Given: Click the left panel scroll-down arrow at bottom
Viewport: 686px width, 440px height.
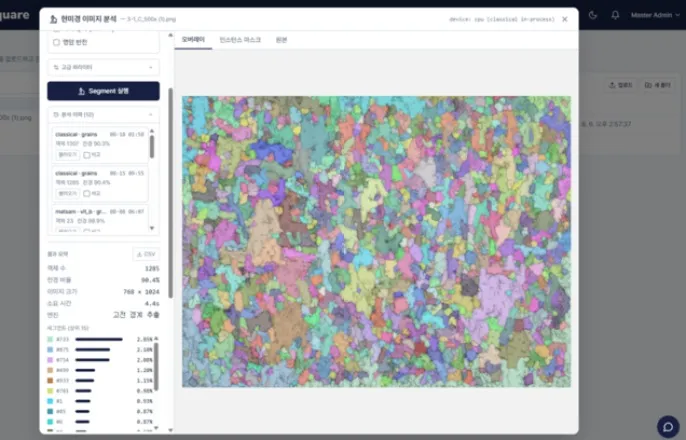Looking at the screenshot, I should pyautogui.click(x=170, y=430).
